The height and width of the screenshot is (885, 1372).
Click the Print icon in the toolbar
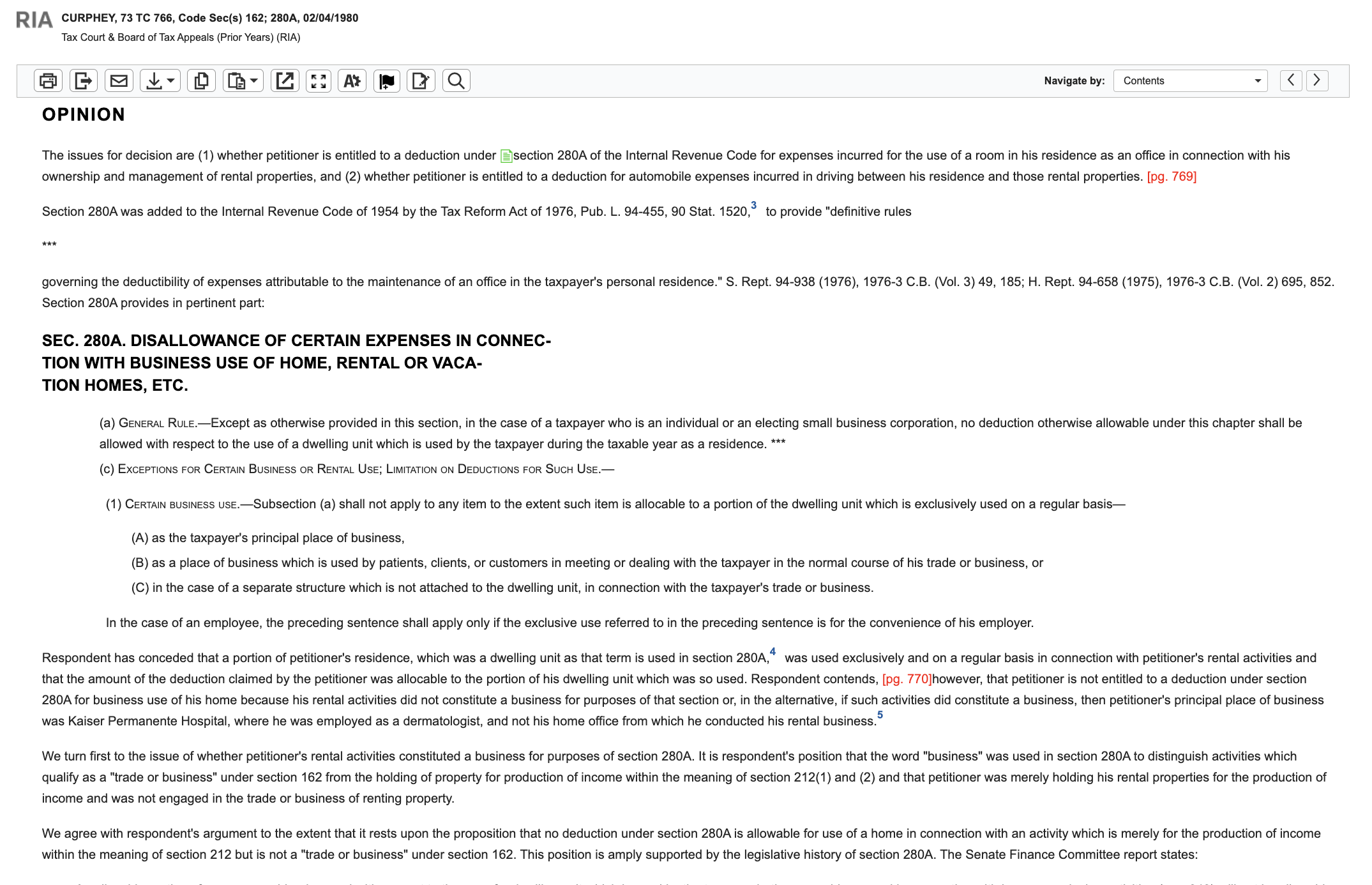[x=48, y=80]
